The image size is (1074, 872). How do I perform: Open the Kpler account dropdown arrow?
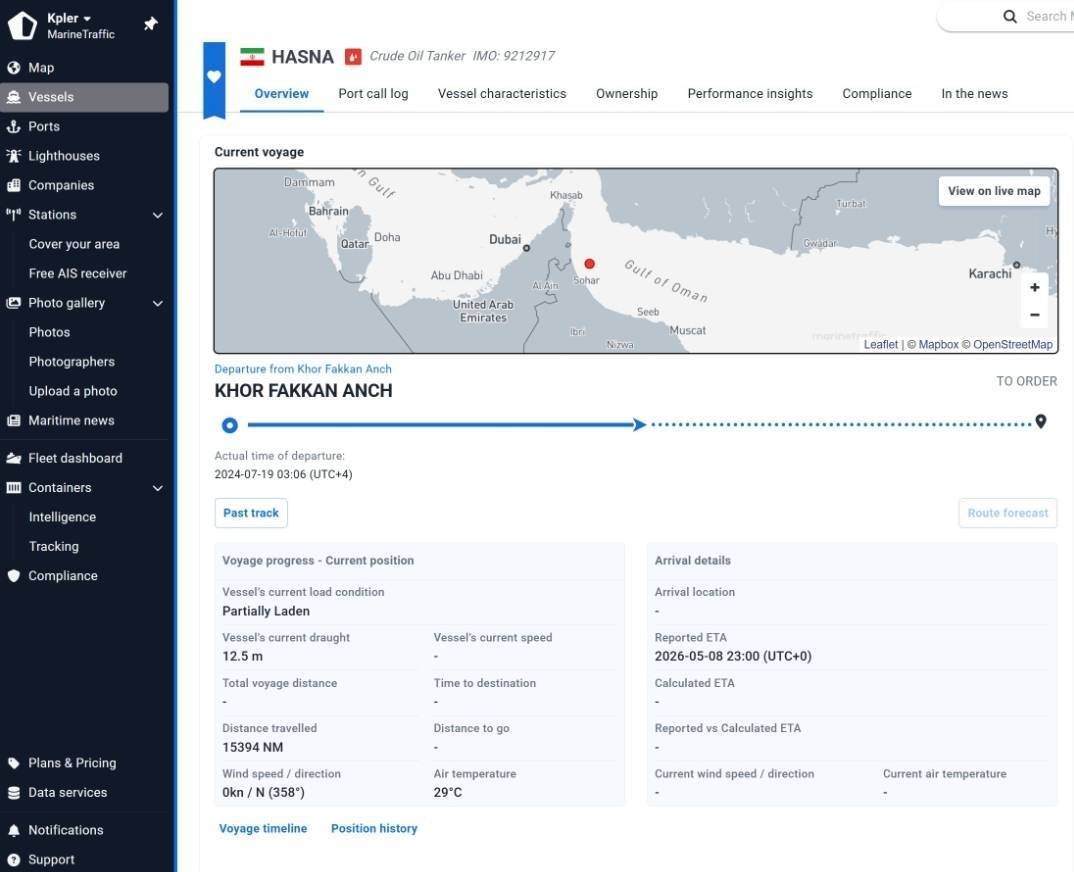87,19
